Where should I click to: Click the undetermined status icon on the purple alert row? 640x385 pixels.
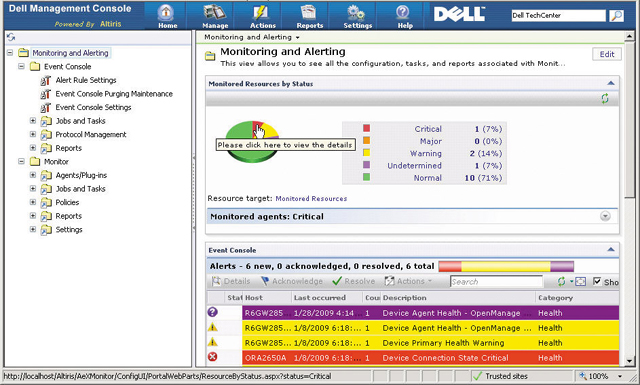(212, 312)
